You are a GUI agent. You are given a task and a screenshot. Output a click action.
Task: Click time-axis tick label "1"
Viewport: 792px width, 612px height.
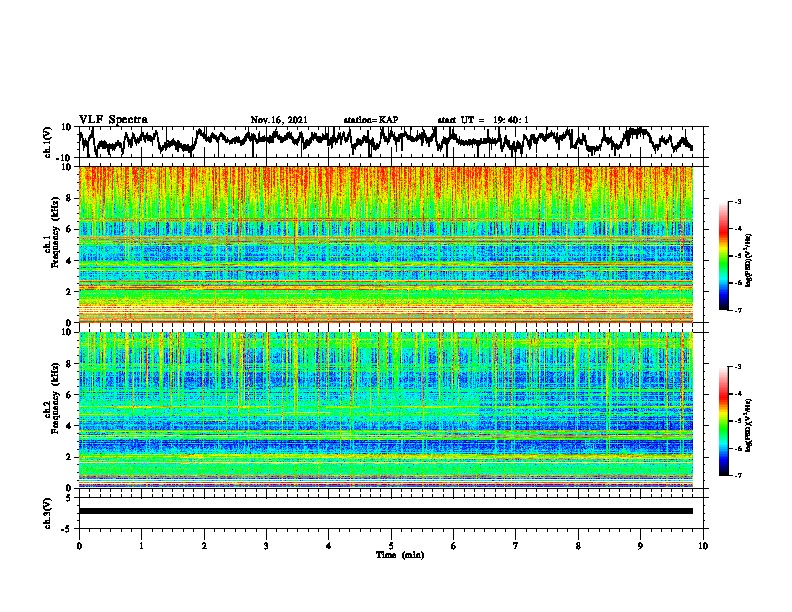pos(141,546)
